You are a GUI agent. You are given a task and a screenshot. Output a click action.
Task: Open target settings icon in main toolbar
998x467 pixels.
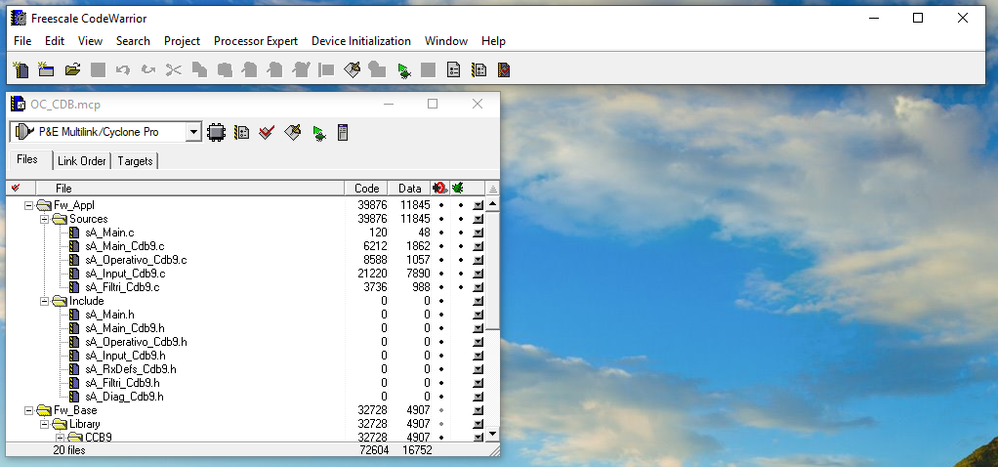click(x=479, y=69)
